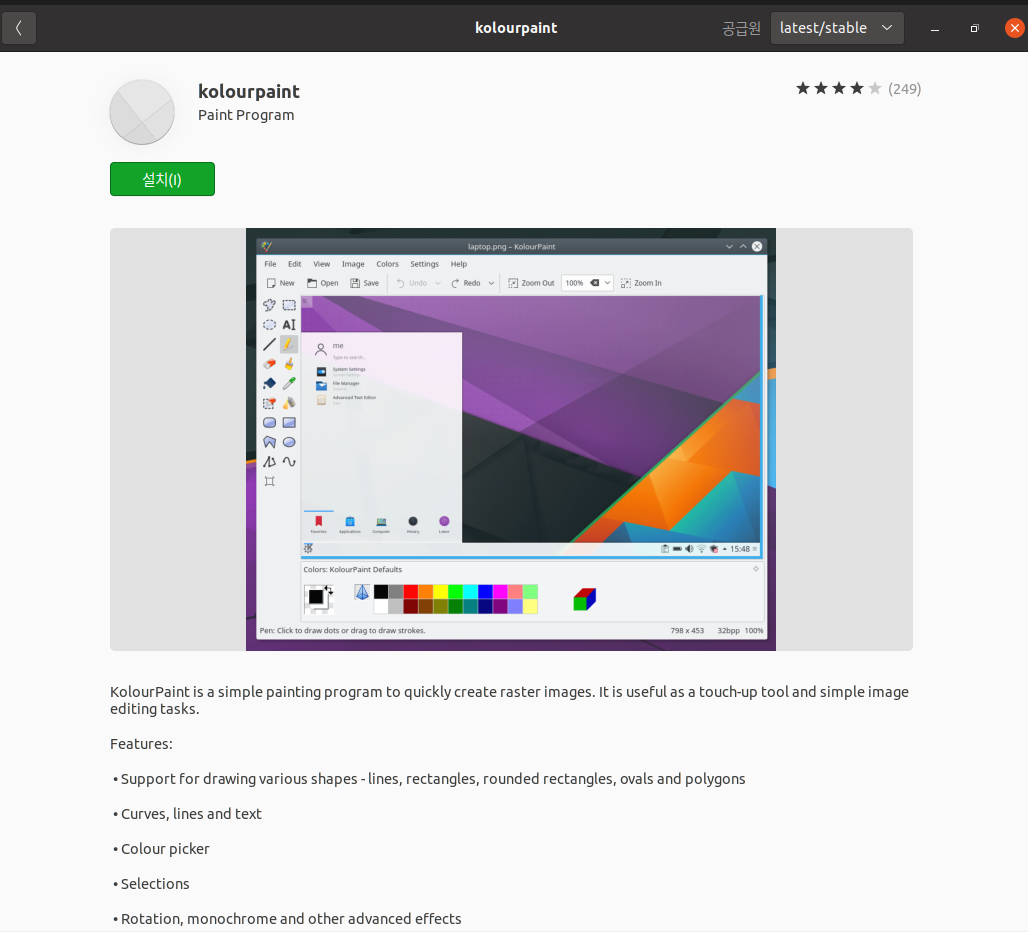The image size is (1028, 932).
Task: Click the Colour picker feature line
Action: pos(161,849)
